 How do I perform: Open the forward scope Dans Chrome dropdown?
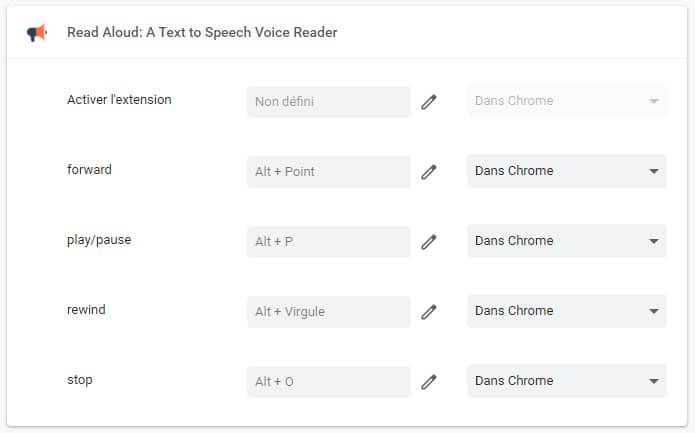tap(567, 171)
